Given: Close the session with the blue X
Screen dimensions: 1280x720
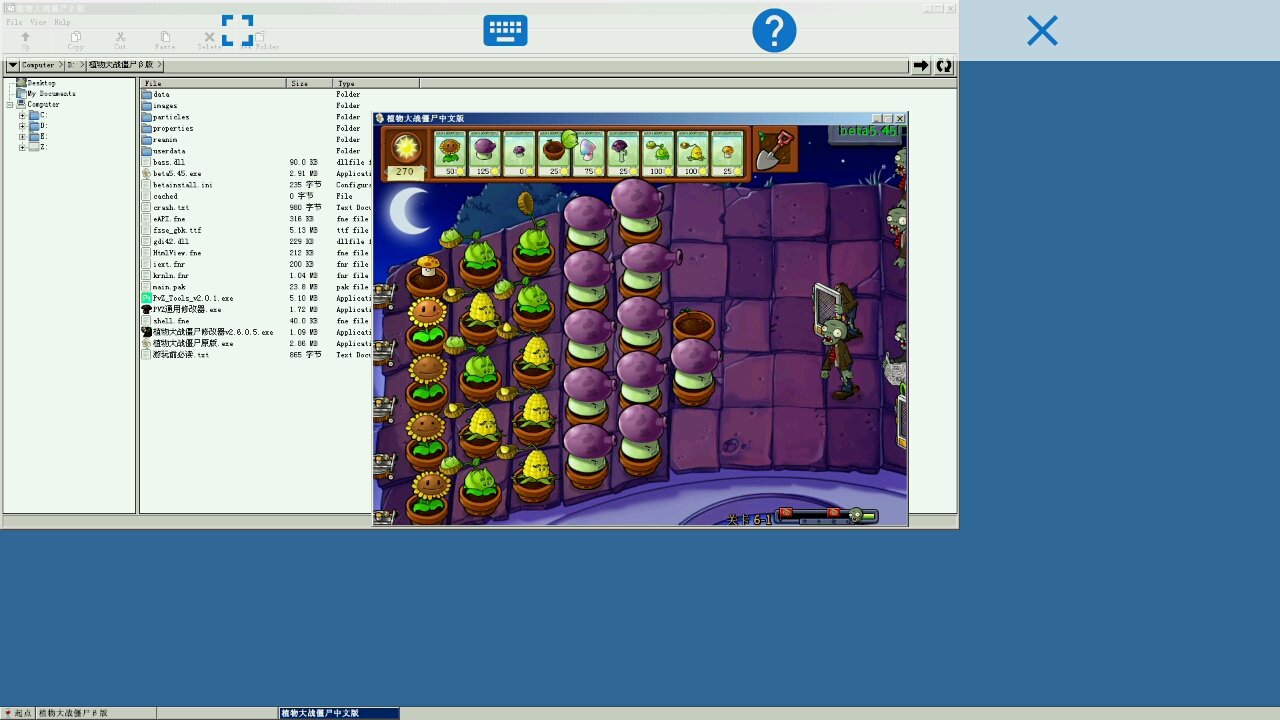Looking at the screenshot, I should click(x=1042, y=31).
